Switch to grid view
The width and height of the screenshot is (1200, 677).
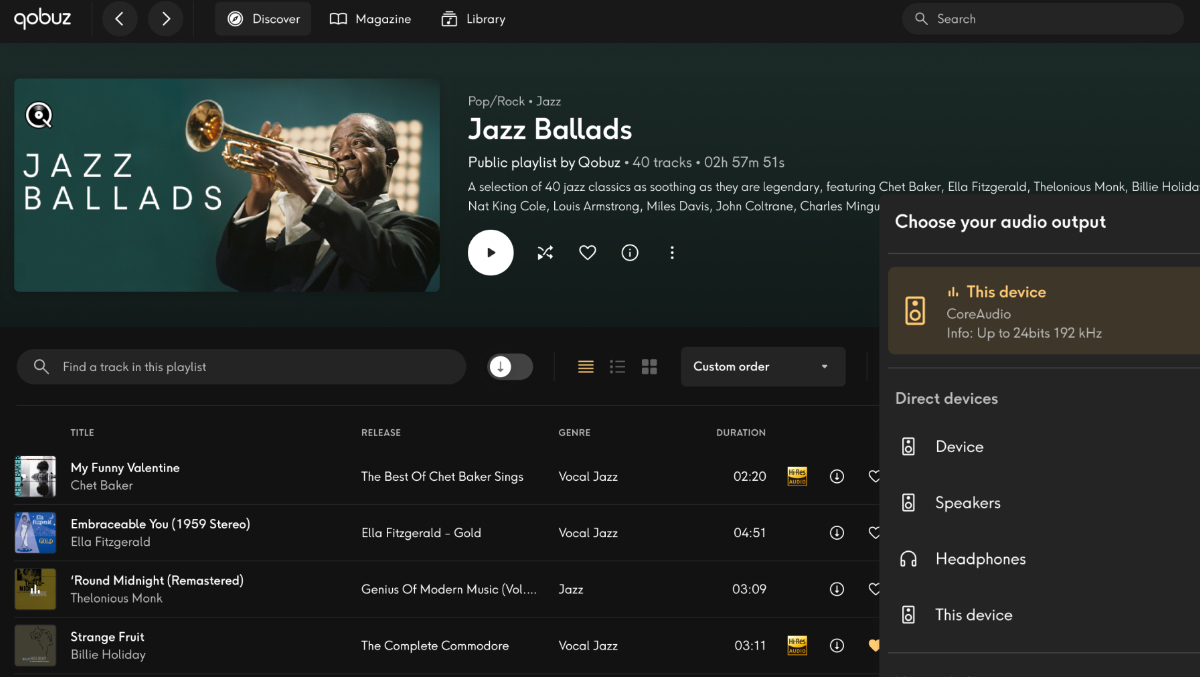point(650,367)
